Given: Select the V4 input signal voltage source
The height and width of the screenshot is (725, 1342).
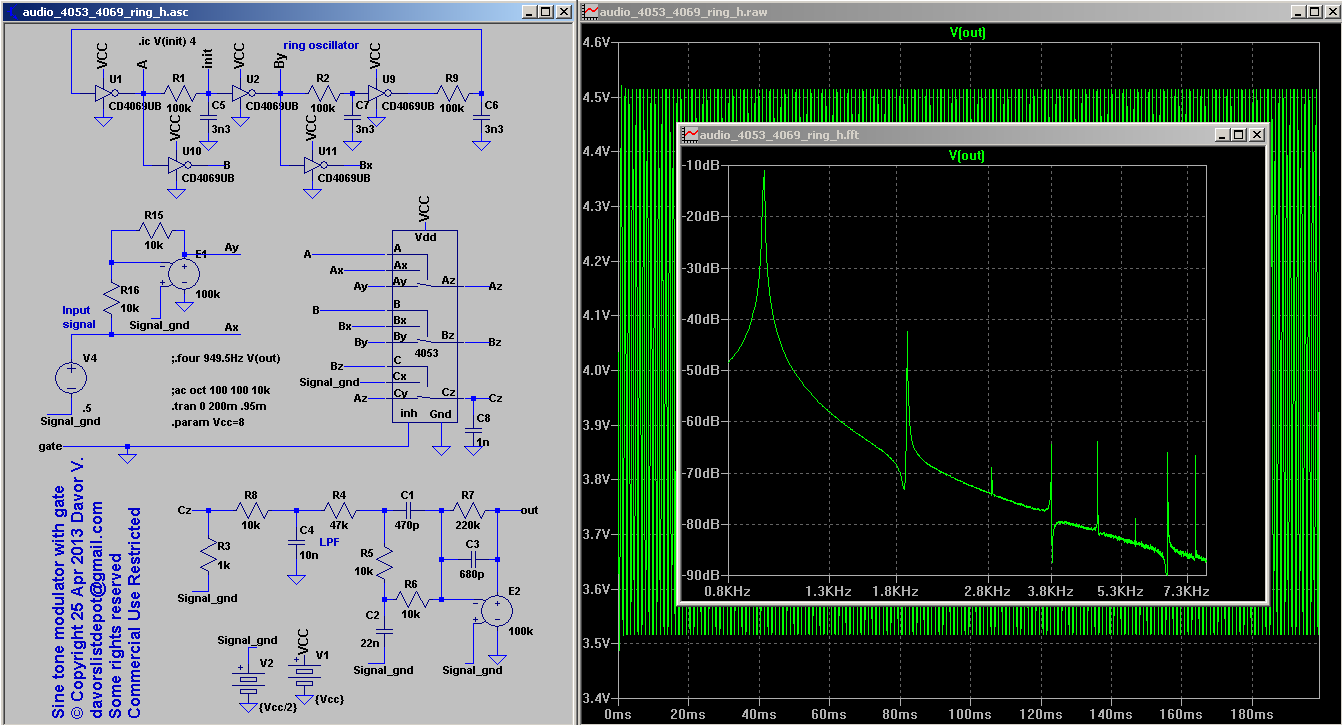Looking at the screenshot, I should [71, 378].
